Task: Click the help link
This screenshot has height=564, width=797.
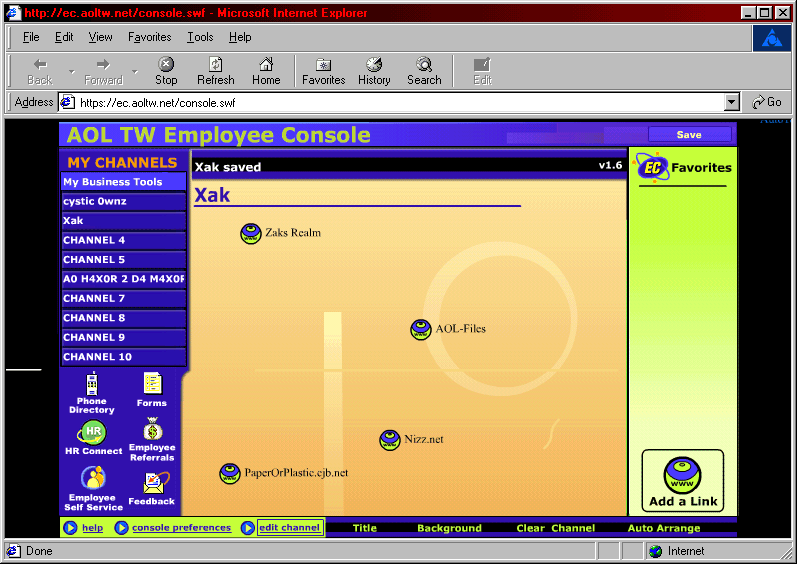Action: [93, 528]
